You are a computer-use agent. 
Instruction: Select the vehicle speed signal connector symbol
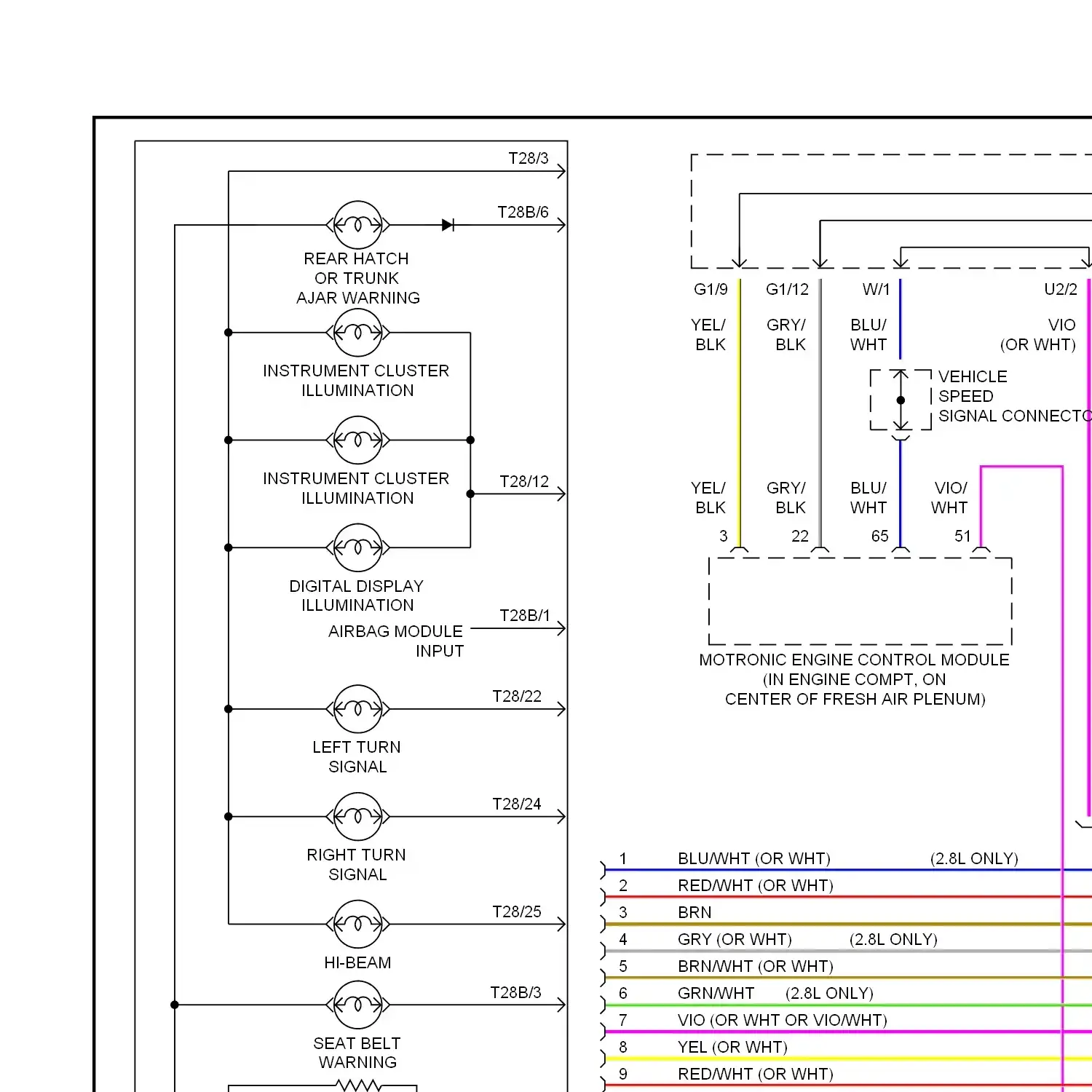point(901,400)
